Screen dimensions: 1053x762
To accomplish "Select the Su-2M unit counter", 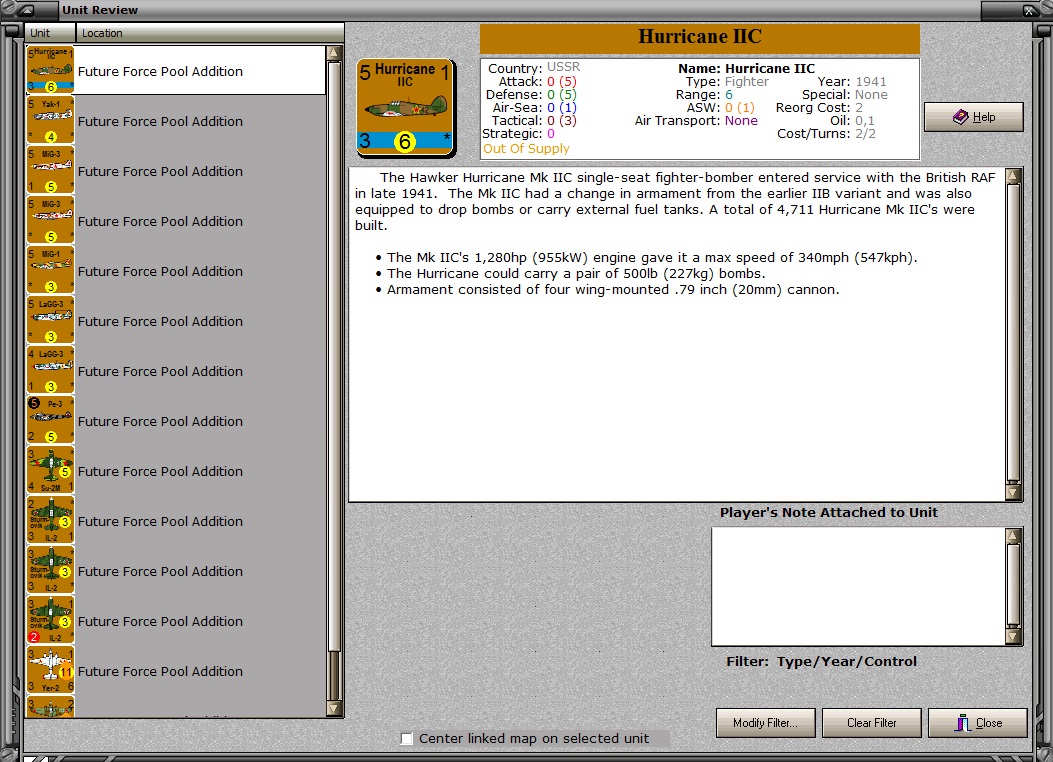I will (x=50, y=471).
